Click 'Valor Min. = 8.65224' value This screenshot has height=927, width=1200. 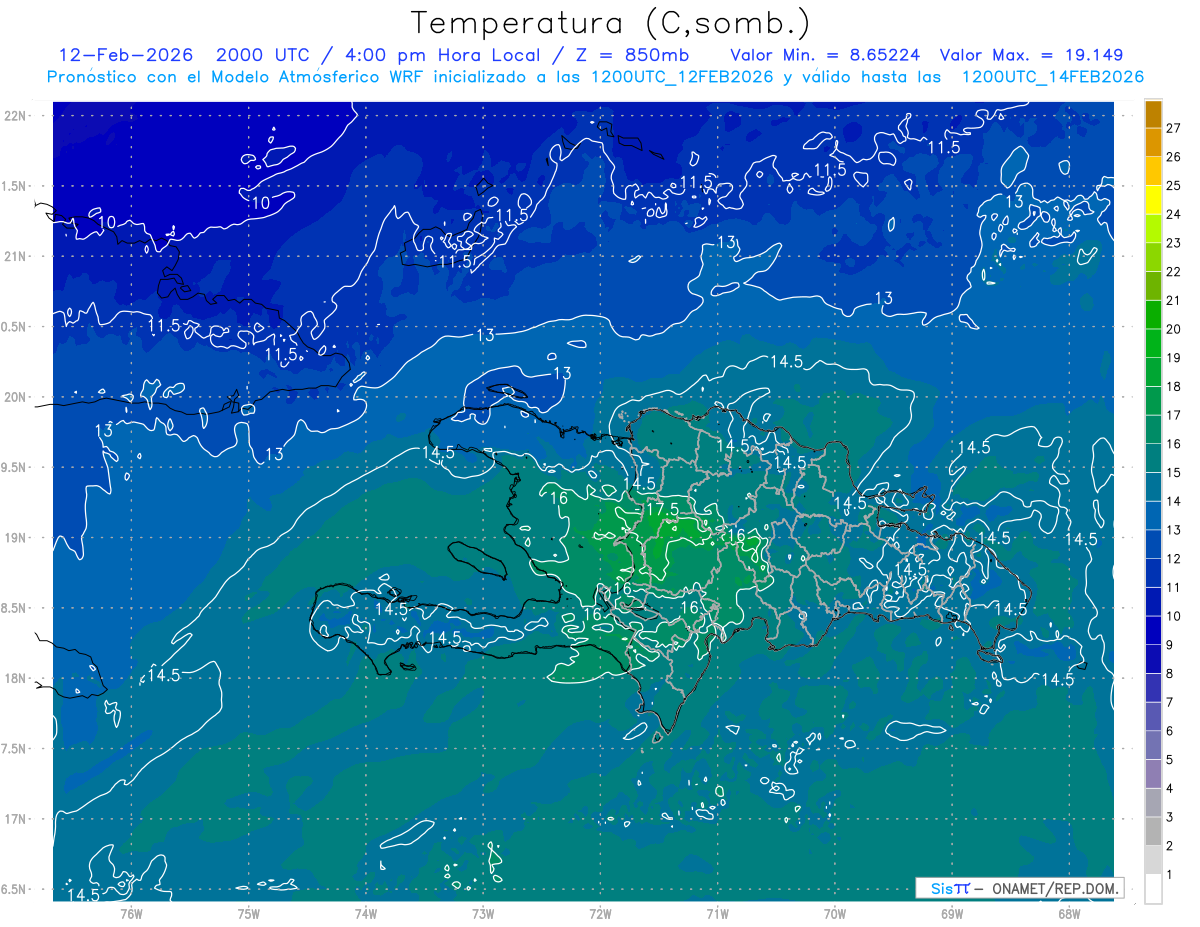point(825,55)
